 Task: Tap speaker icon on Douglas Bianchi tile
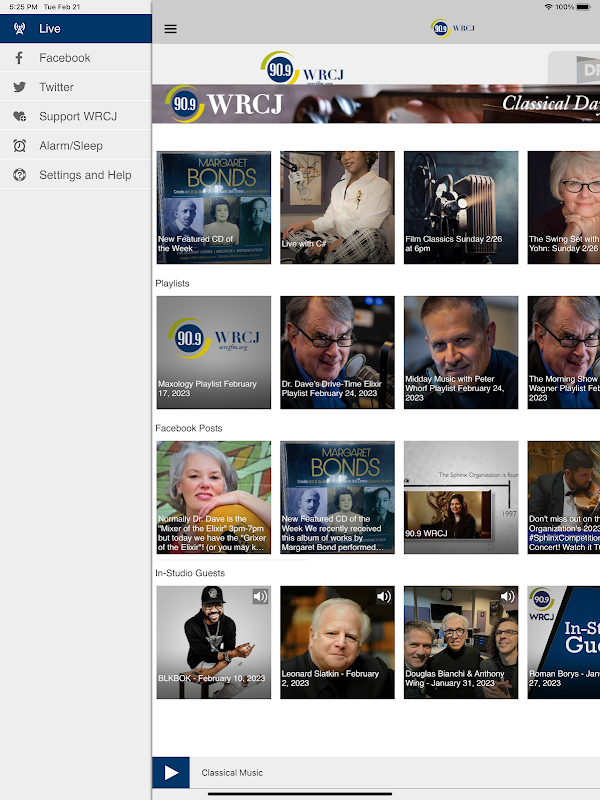[507, 597]
